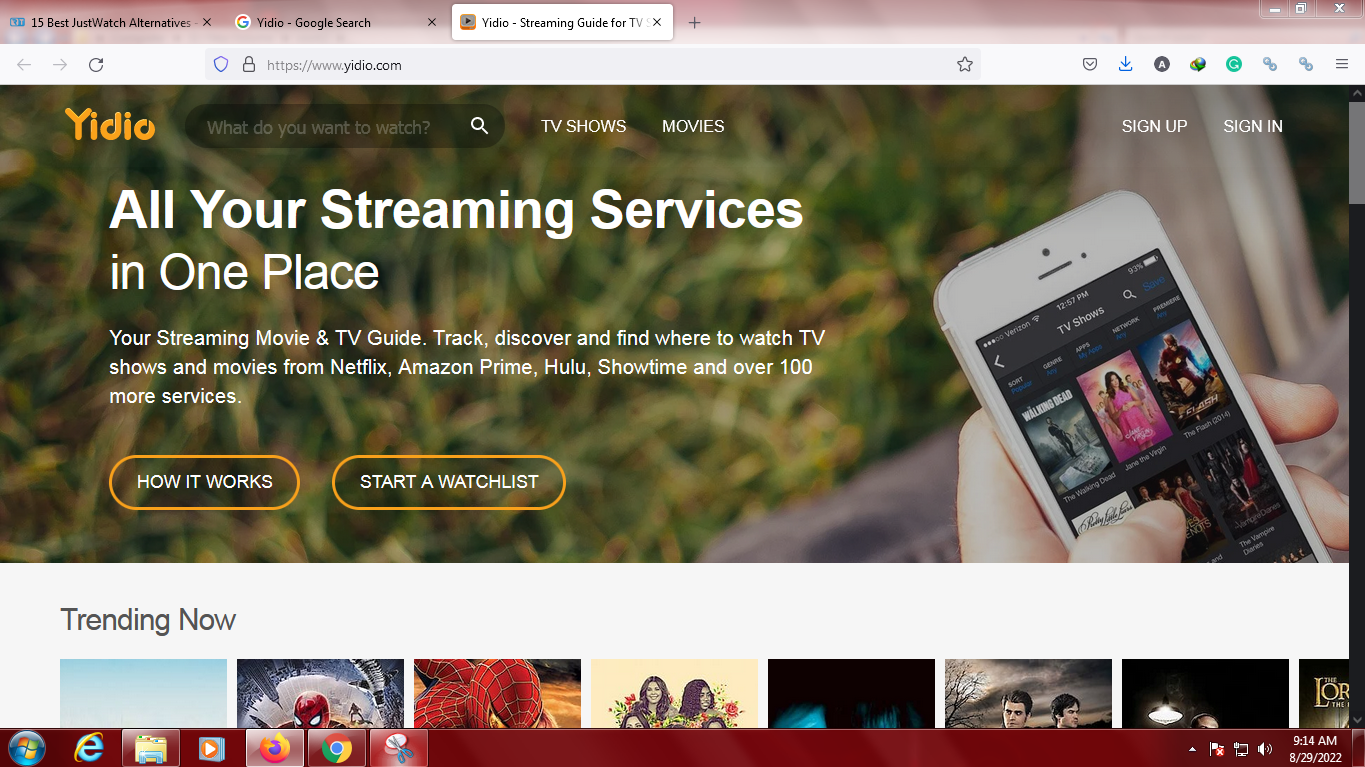Reload the page with the refresh icon
This screenshot has width=1365, height=767.
coord(96,64)
